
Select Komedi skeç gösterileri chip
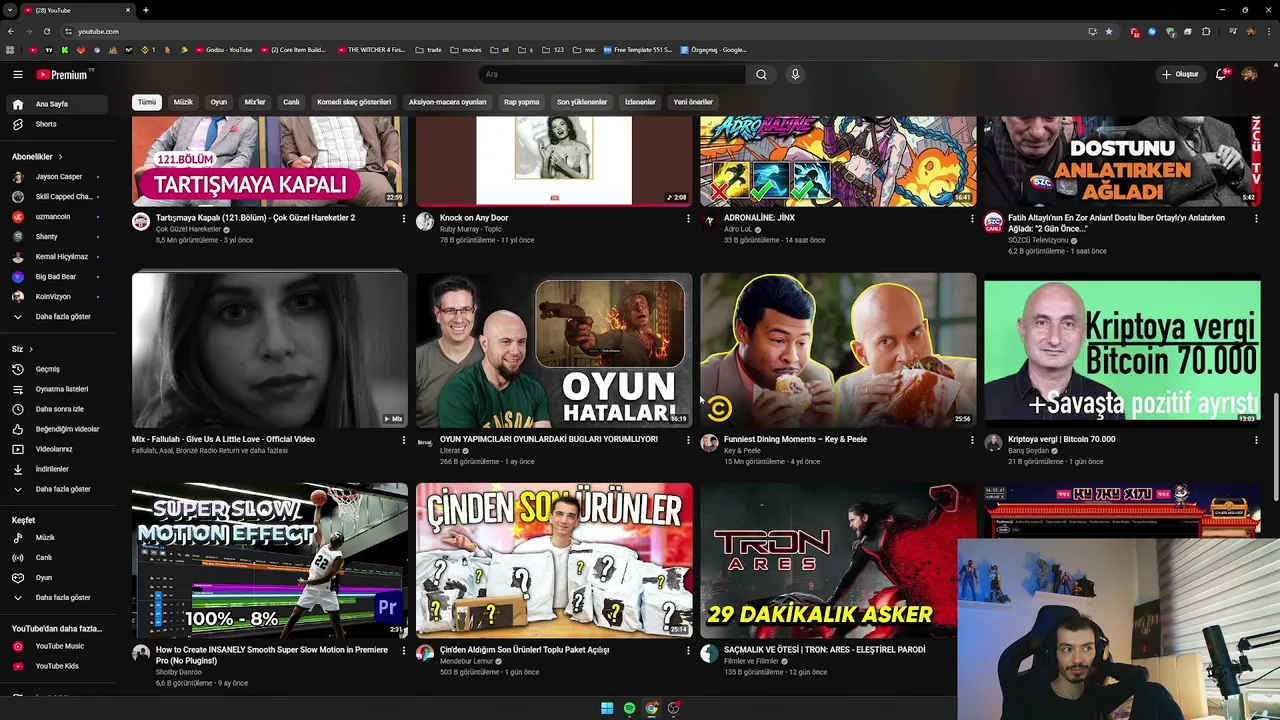pyautogui.click(x=354, y=102)
